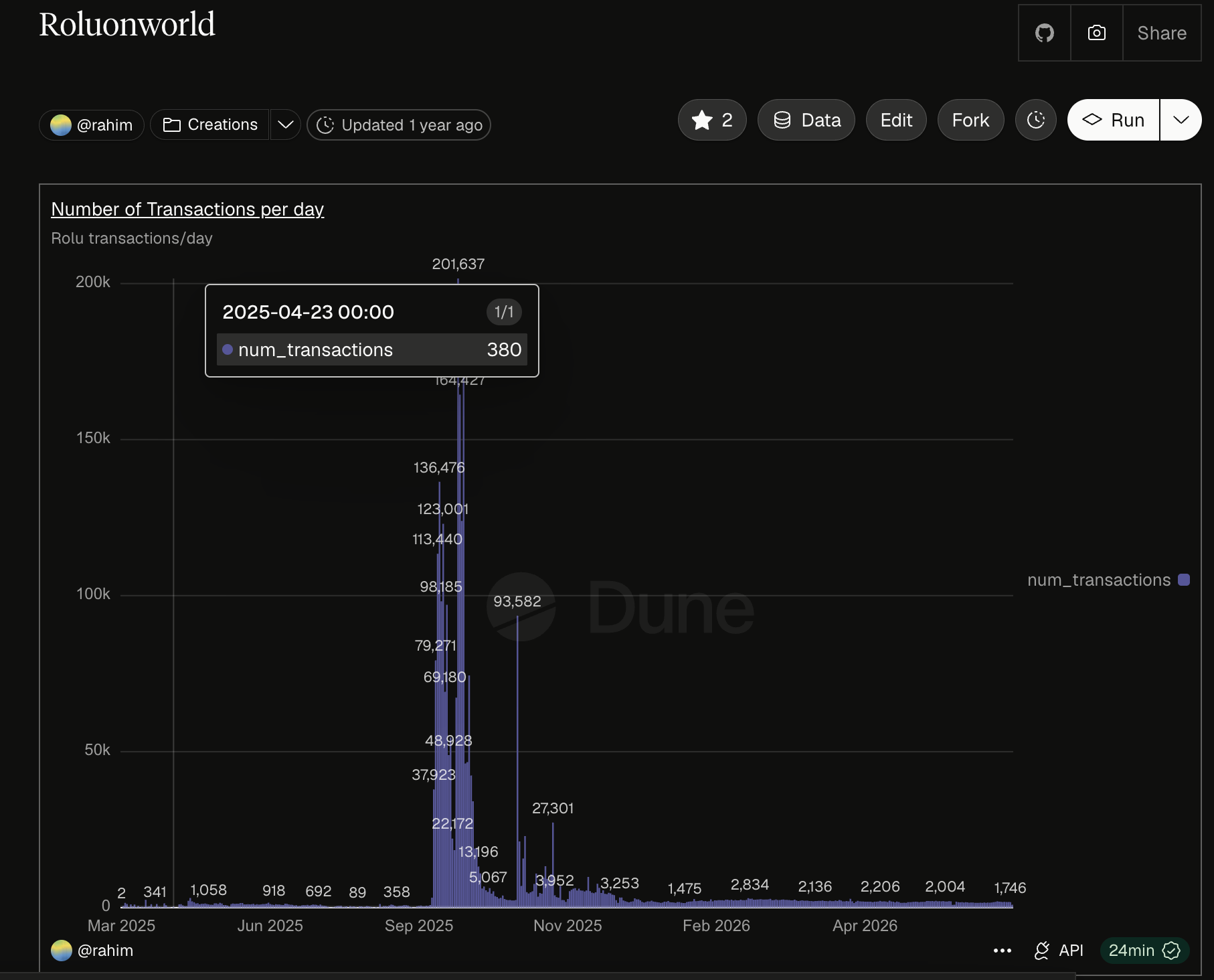Screen dimensions: 1214x980
Task: Click the 27,301 data label
Action: 553,808
